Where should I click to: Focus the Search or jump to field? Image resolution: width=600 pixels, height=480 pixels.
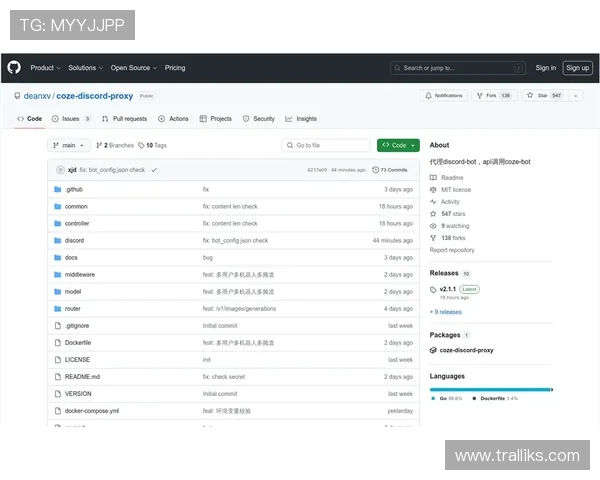coord(458,68)
